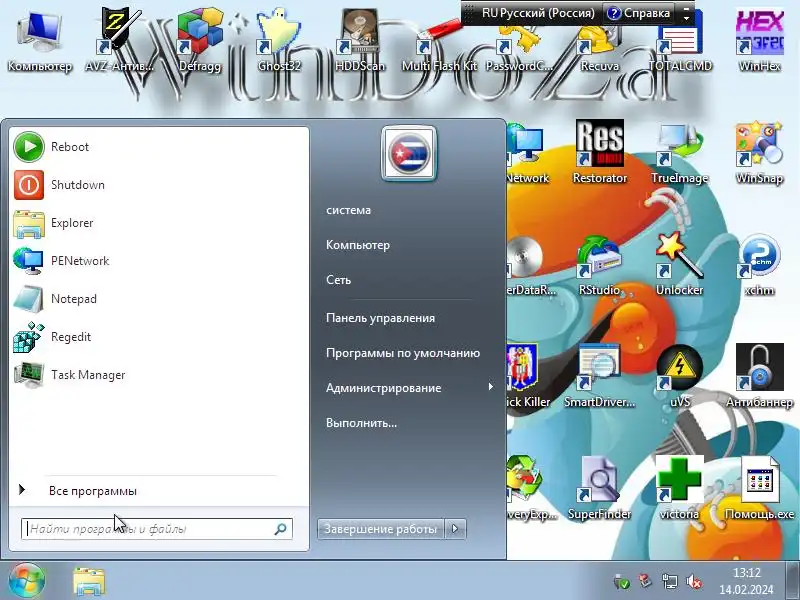Viewport: 800px width, 600px height.
Task: Open Notepad from the Start menu
Action: 159,299
